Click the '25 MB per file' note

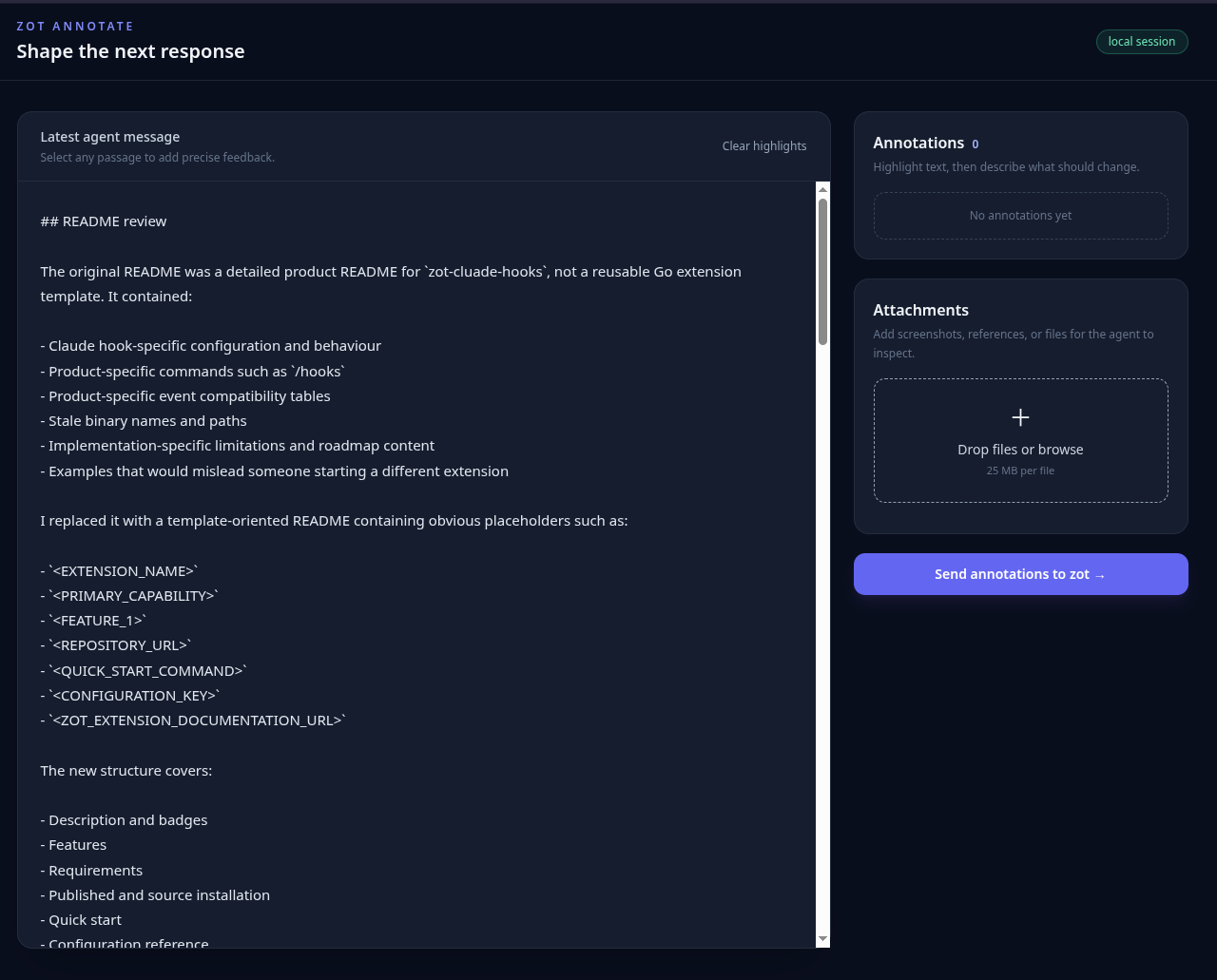pyautogui.click(x=1020, y=471)
